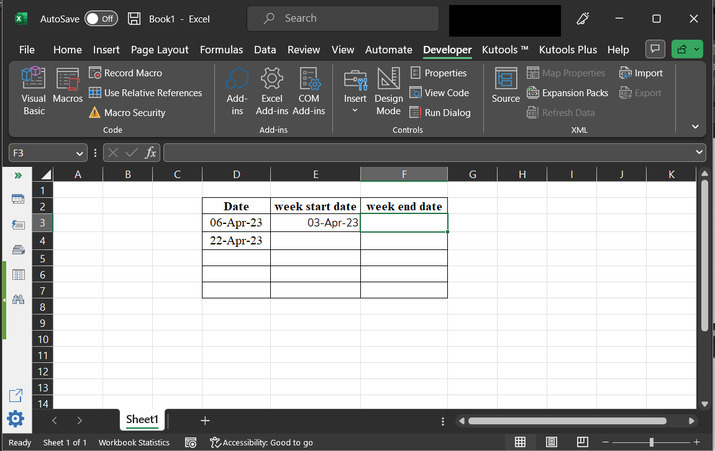
Task: Click the Macros icon
Action: (68, 91)
